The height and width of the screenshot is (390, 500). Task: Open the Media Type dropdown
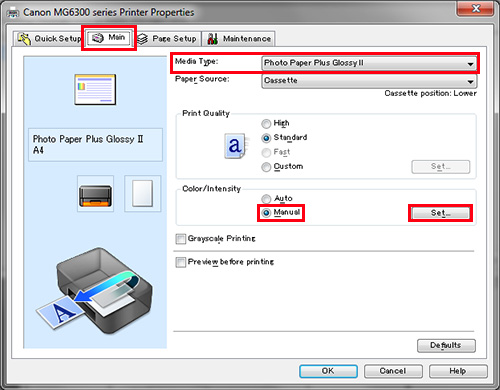369,63
